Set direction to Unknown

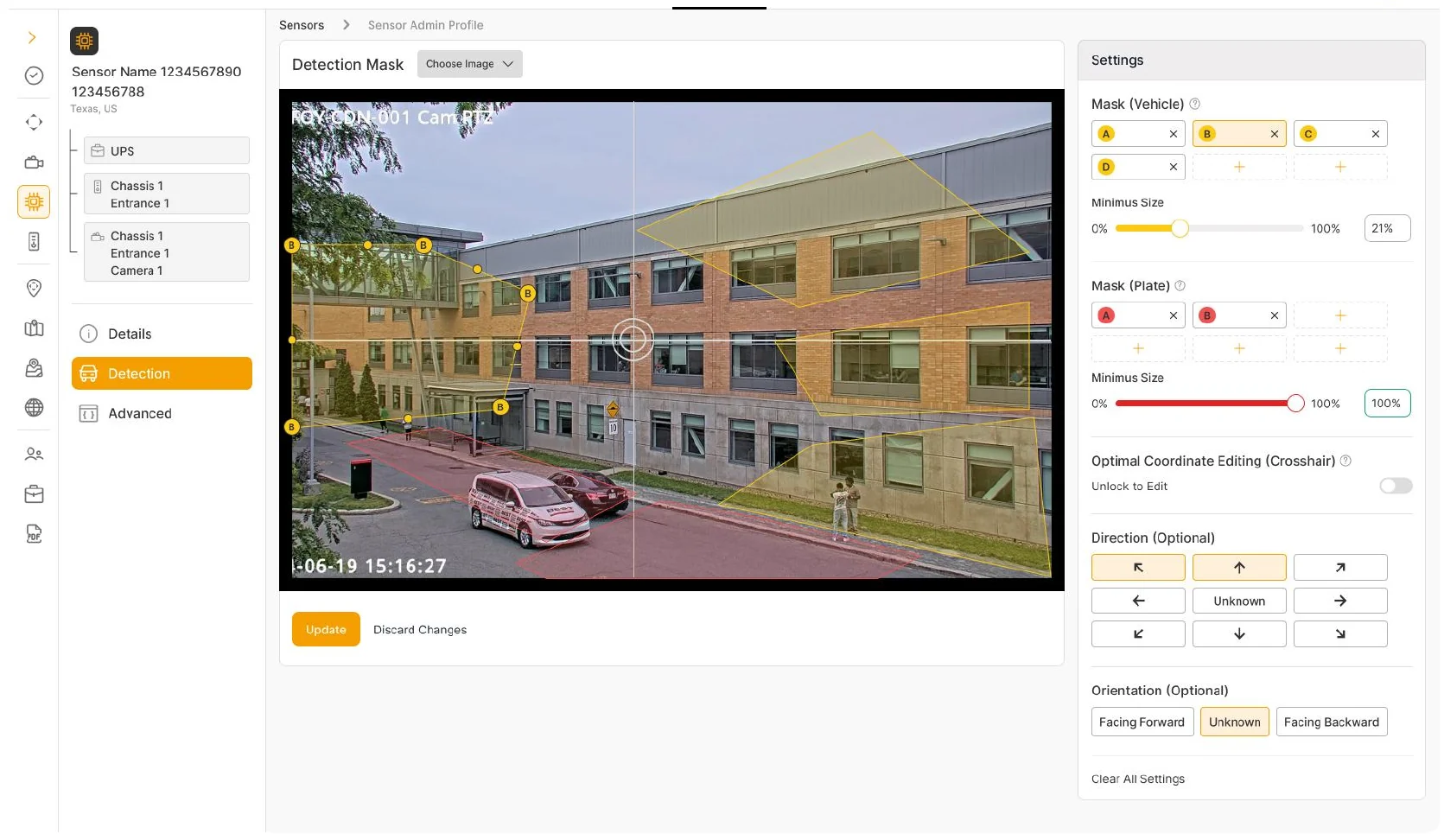tap(1239, 601)
